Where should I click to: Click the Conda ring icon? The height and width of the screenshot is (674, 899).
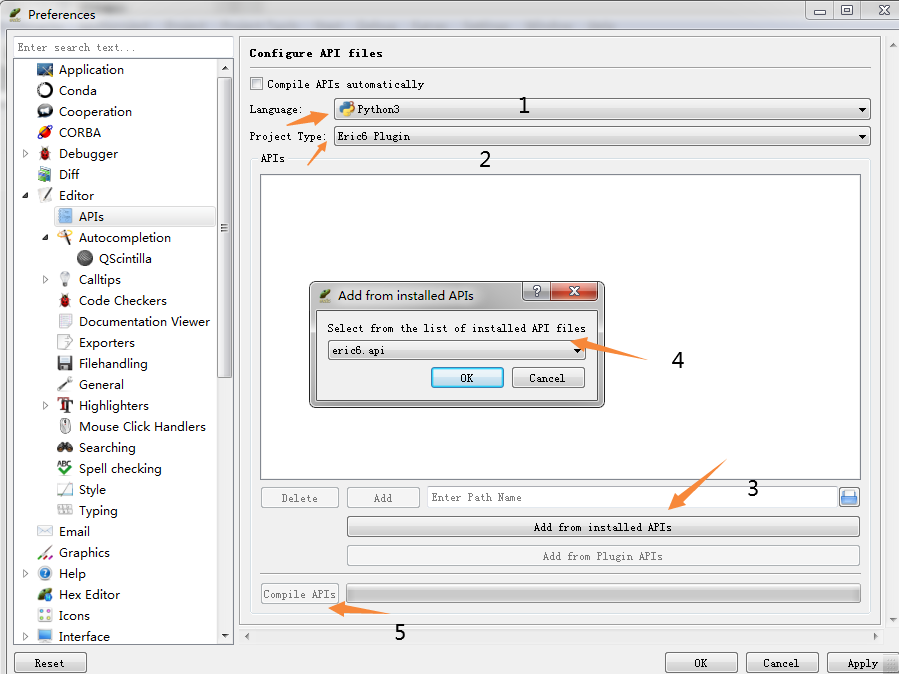[x=45, y=91]
